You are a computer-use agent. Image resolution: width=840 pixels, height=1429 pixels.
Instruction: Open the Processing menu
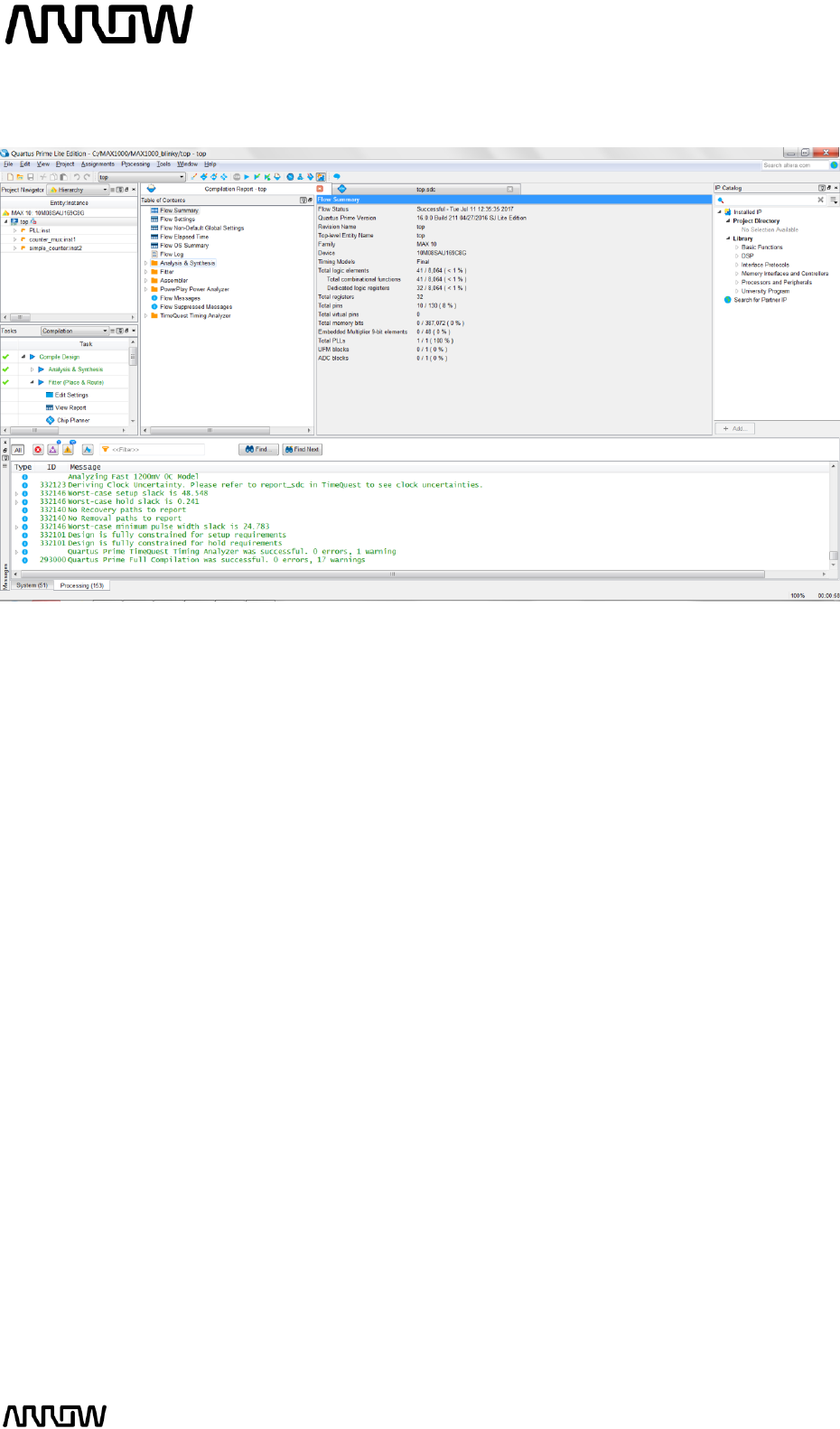click(135, 164)
